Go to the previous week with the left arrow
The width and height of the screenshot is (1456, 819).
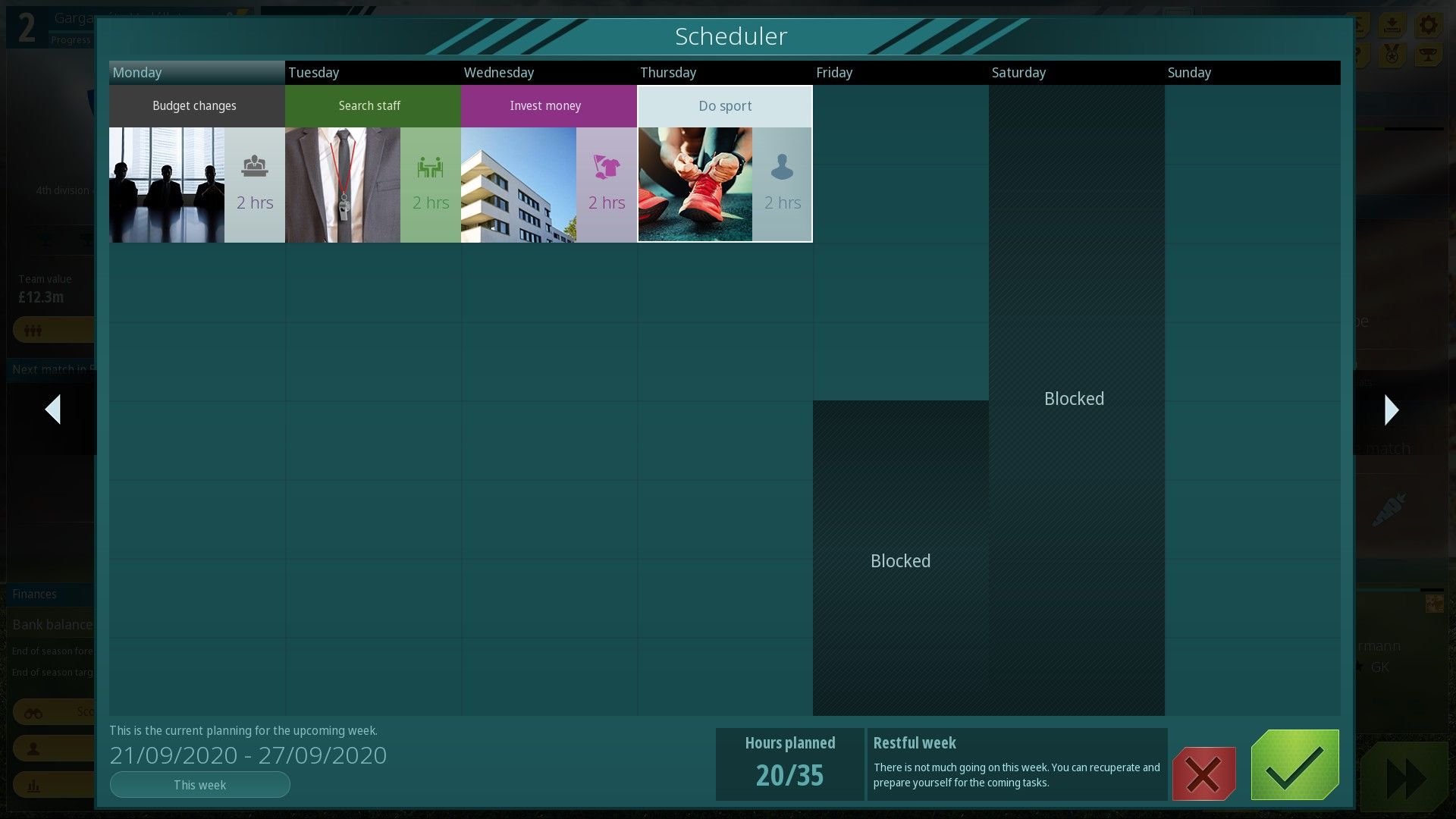52,409
